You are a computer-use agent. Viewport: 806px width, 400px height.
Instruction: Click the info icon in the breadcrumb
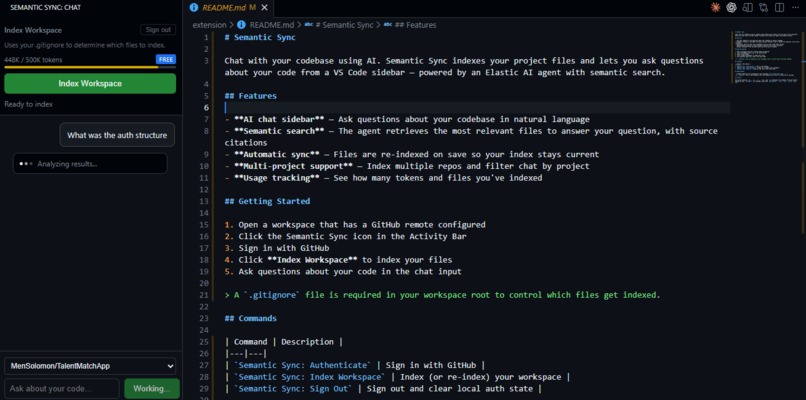point(241,25)
